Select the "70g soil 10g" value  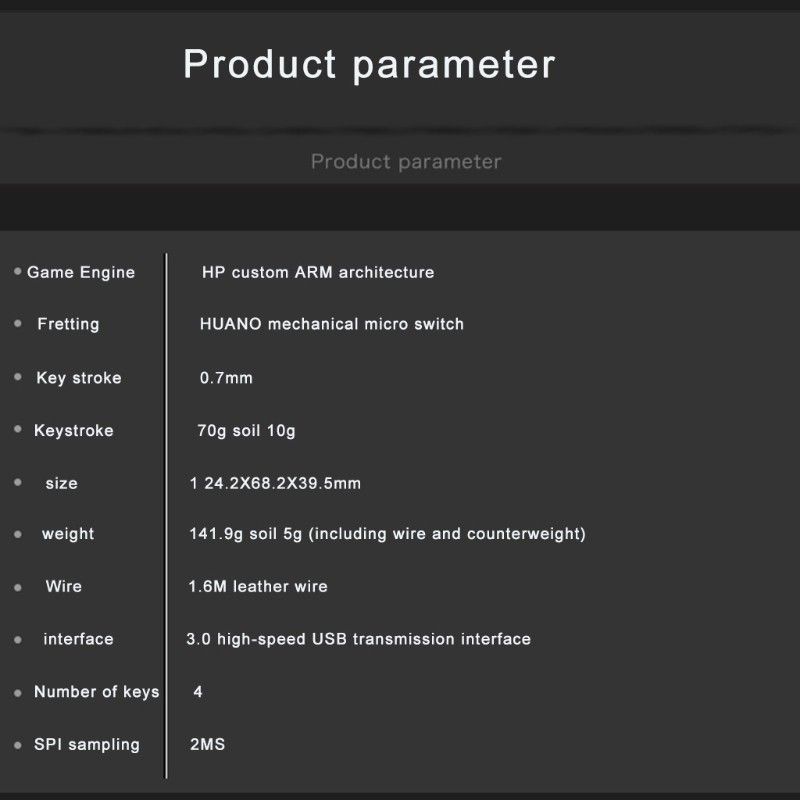coord(246,431)
